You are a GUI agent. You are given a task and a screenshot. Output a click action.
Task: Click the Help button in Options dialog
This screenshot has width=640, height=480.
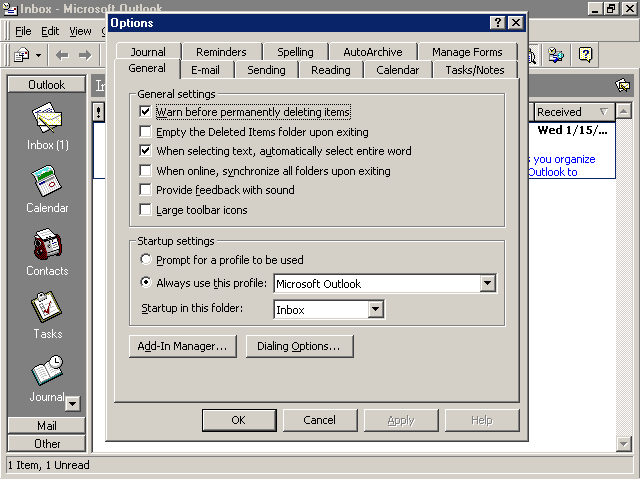pos(482,420)
